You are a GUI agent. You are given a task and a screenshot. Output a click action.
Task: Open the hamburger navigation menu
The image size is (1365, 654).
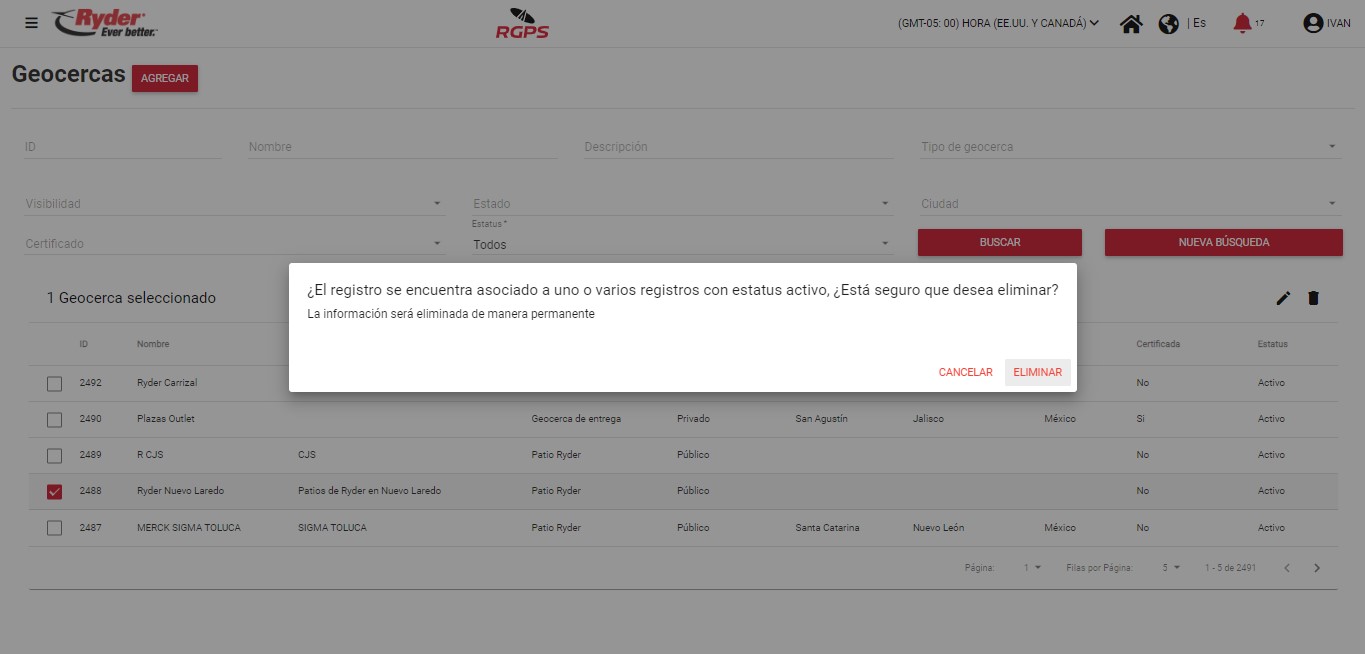(31, 23)
